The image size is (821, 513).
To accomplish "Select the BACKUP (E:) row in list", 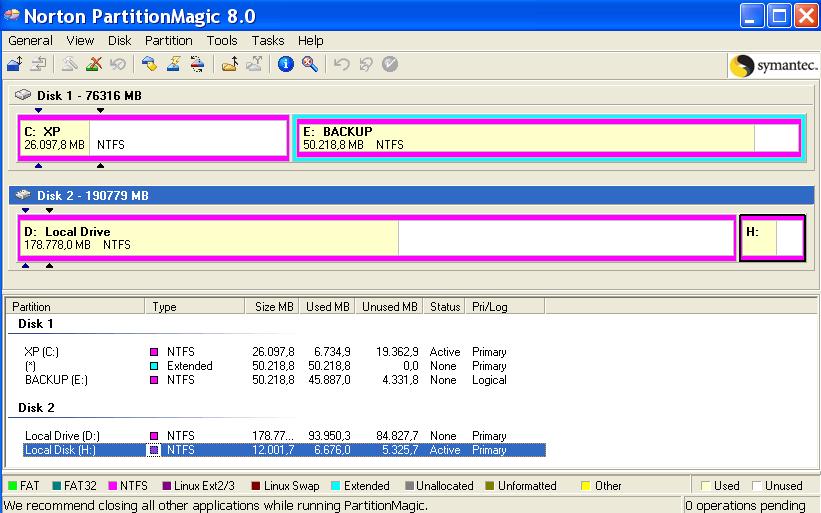I will click(x=58, y=380).
